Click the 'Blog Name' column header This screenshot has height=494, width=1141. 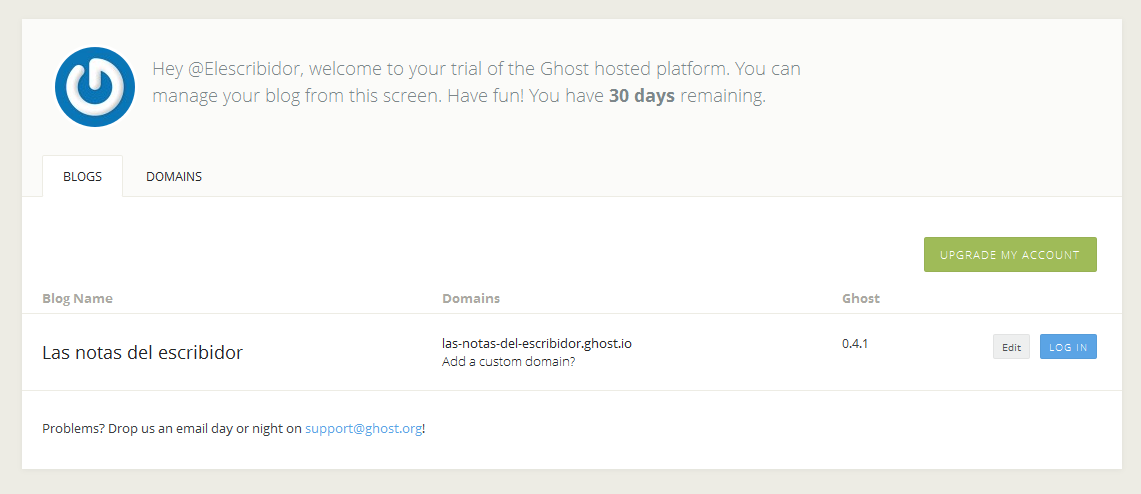(x=77, y=298)
